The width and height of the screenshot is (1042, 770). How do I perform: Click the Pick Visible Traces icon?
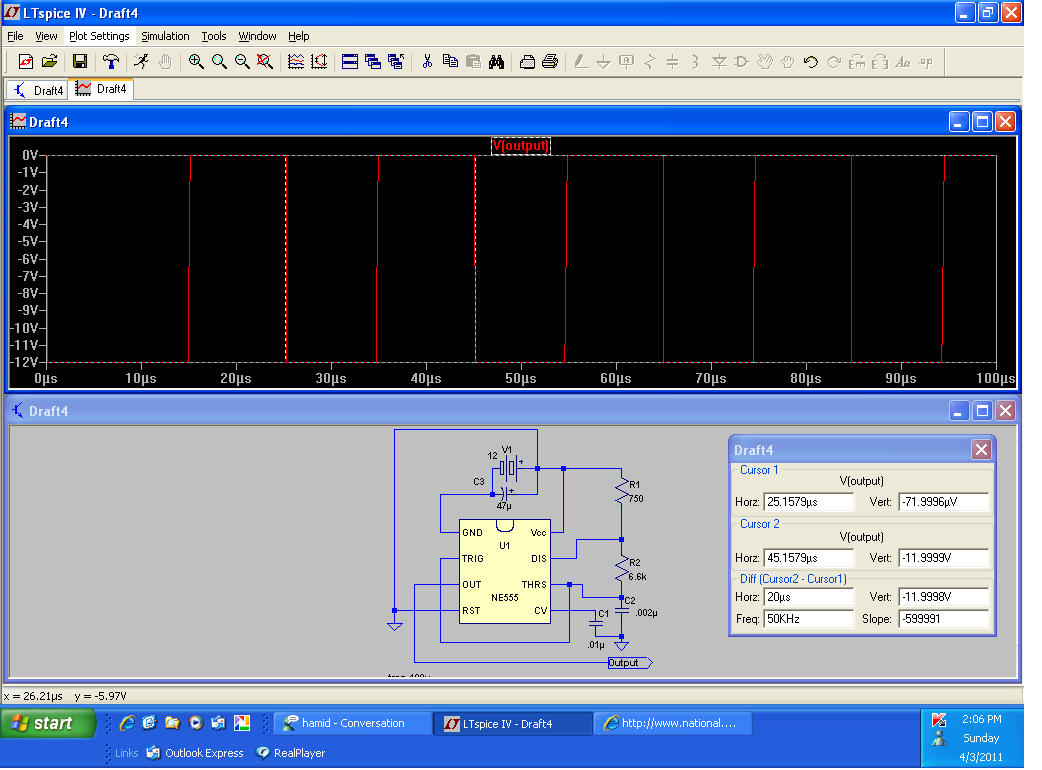click(x=296, y=62)
